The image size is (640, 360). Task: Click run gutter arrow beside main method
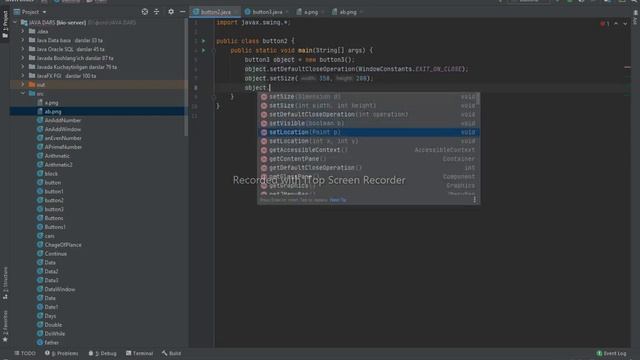click(204, 50)
